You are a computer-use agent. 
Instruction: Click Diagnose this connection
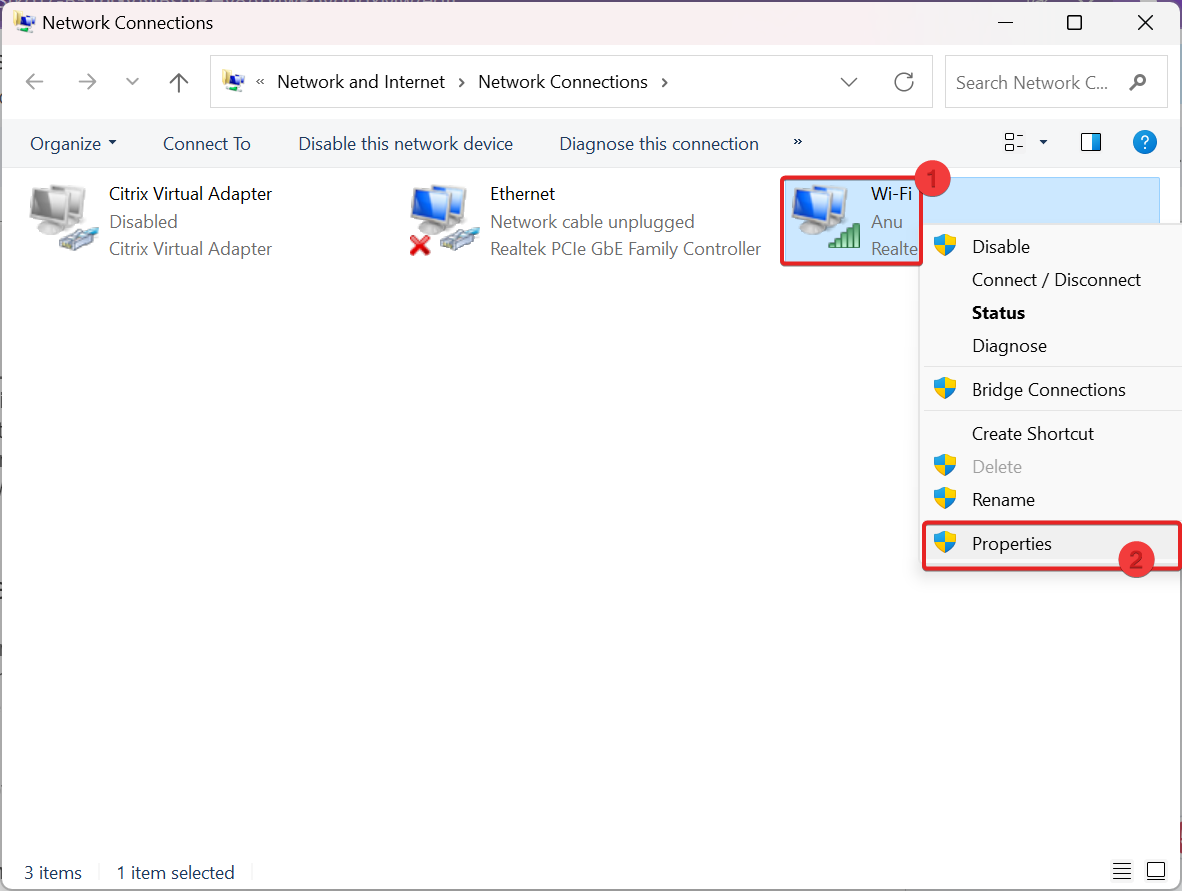[659, 143]
